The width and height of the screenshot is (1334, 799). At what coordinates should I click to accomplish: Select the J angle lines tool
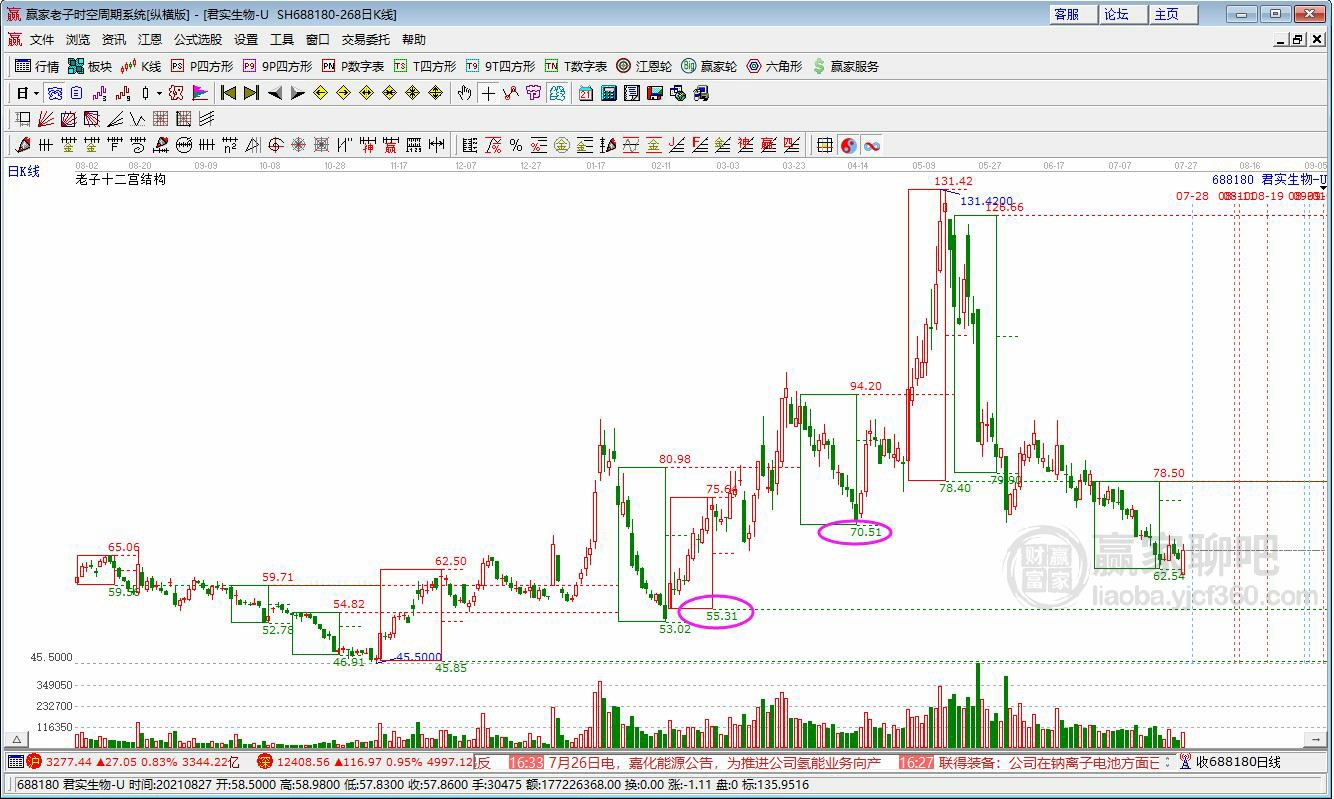point(676,145)
